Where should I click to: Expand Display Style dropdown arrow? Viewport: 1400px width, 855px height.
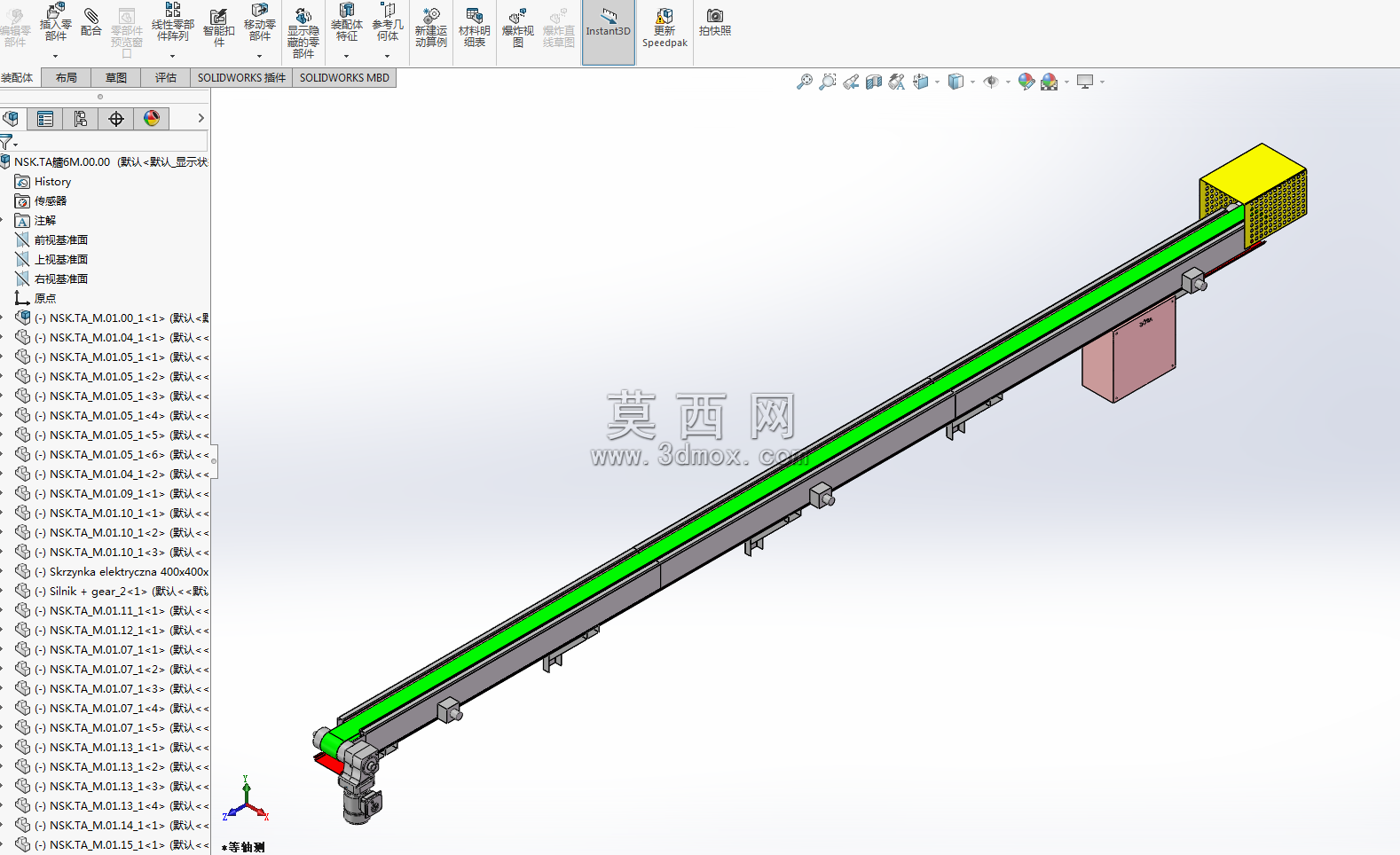click(972, 82)
